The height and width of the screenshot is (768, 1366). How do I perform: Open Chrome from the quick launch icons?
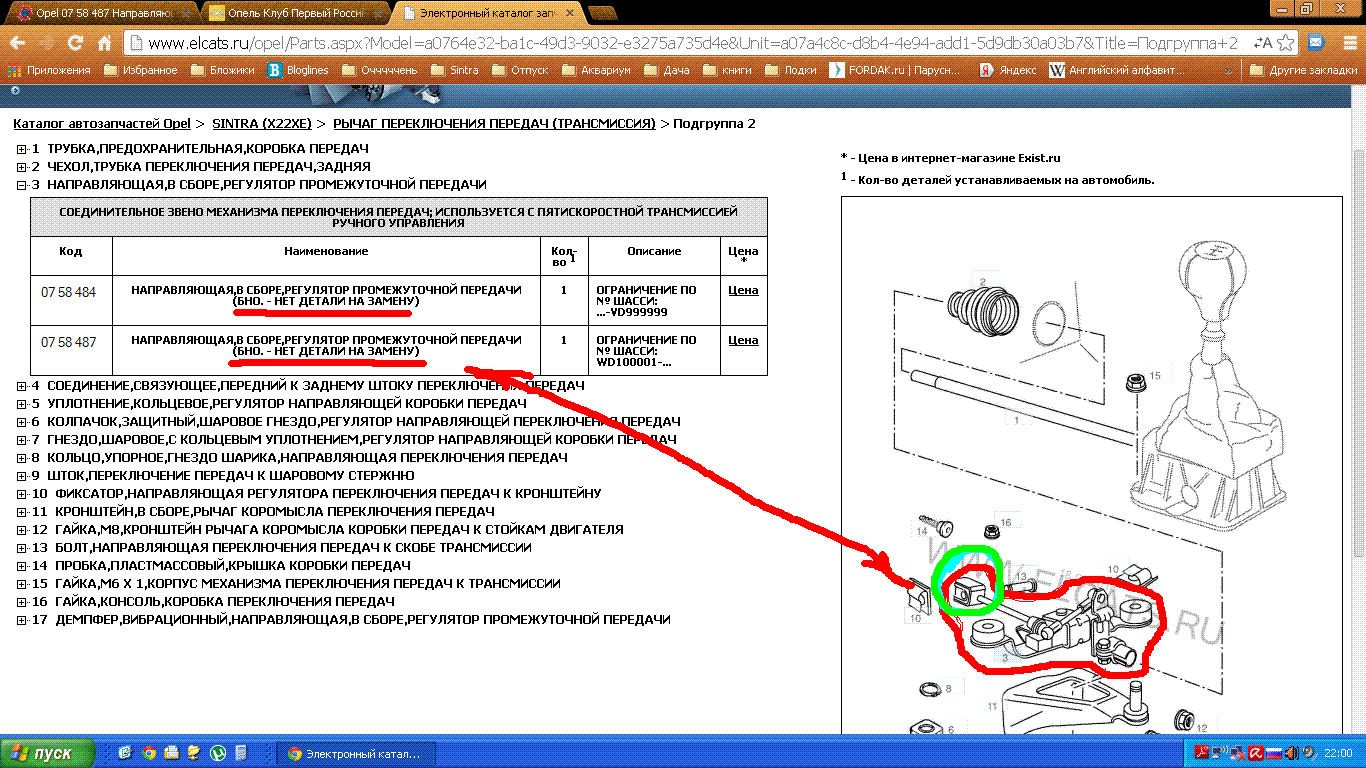tap(149, 753)
